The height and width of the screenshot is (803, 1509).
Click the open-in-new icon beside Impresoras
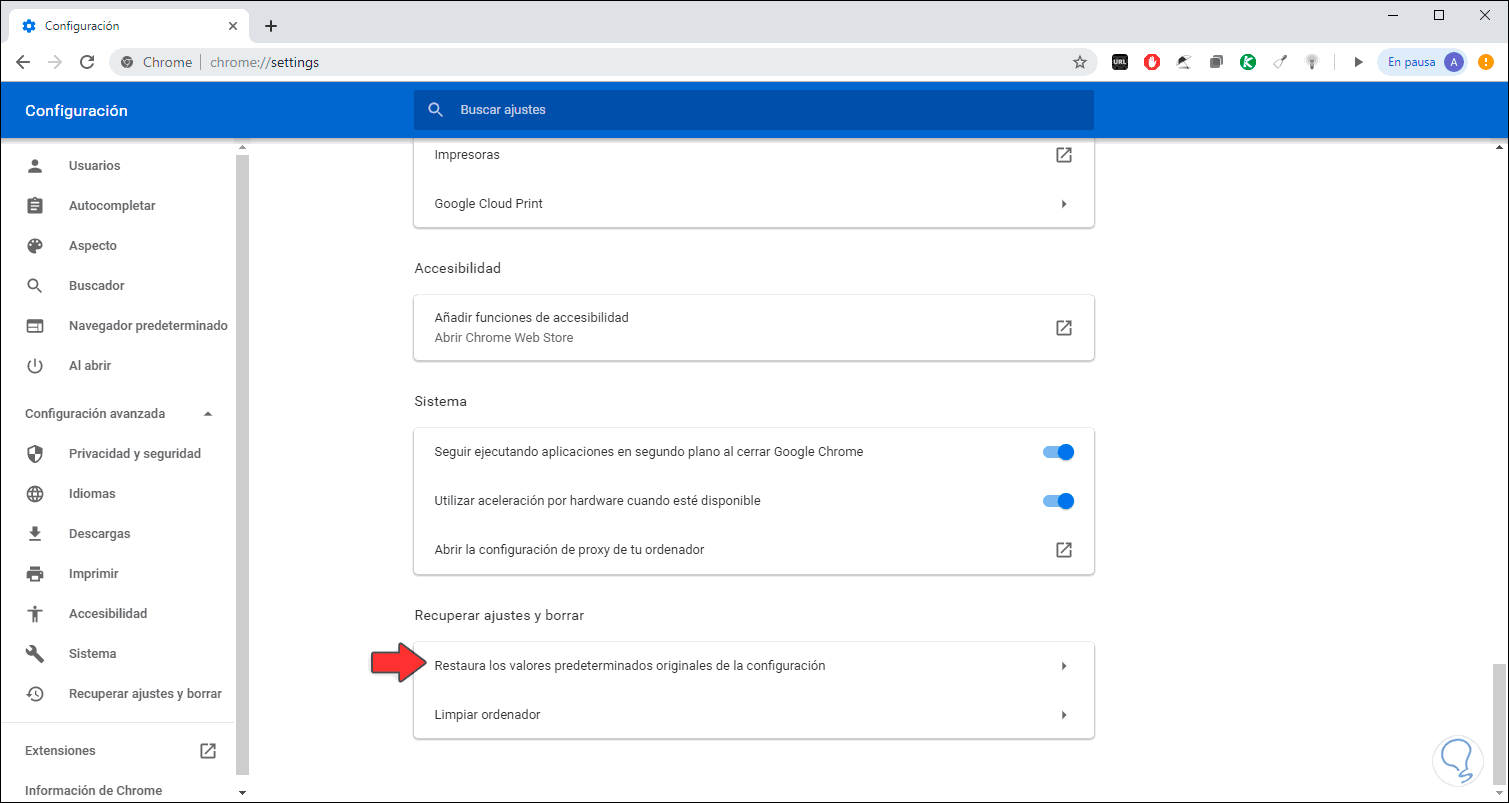[x=1064, y=155]
